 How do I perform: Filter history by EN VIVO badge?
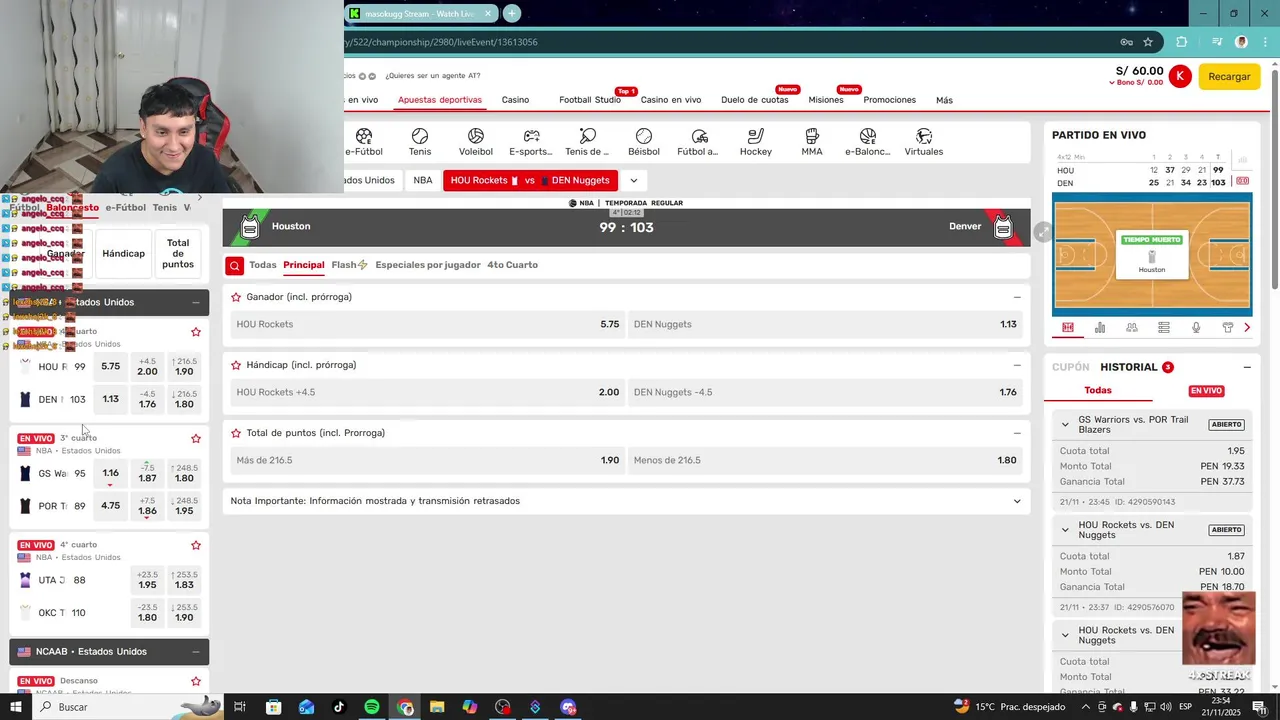pos(1206,391)
